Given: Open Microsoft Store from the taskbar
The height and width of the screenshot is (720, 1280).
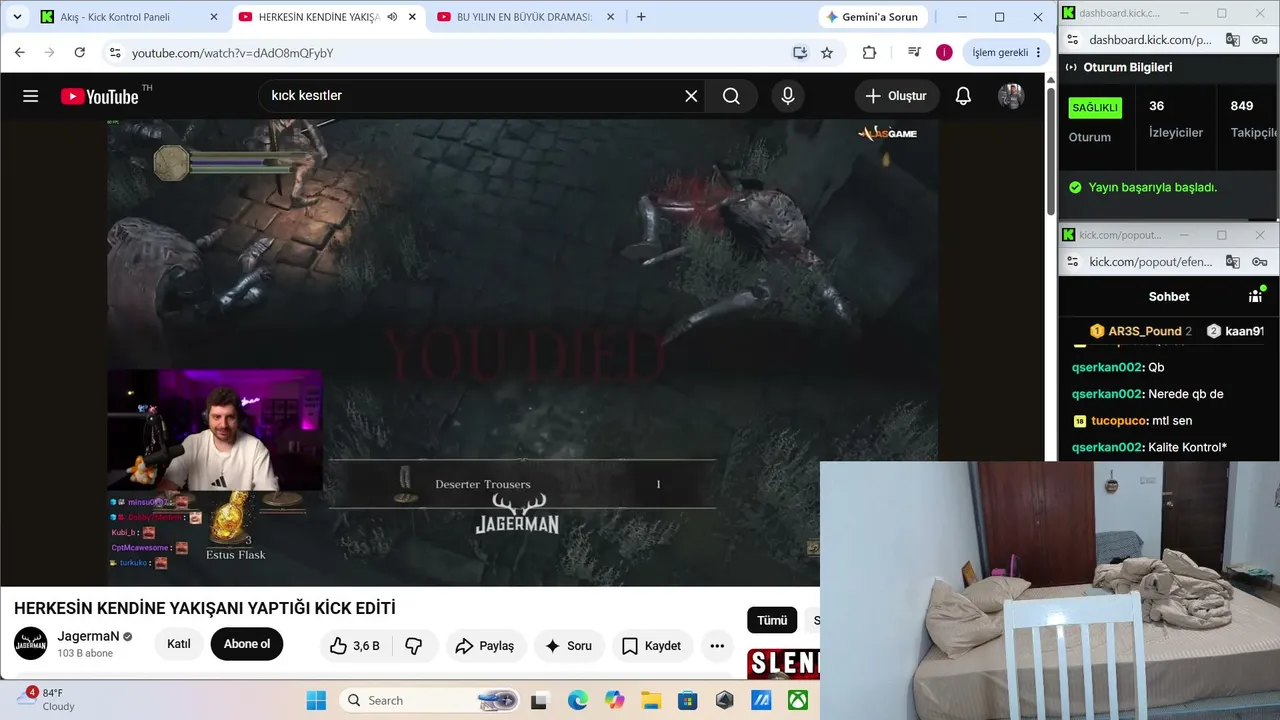Looking at the screenshot, I should 687,700.
